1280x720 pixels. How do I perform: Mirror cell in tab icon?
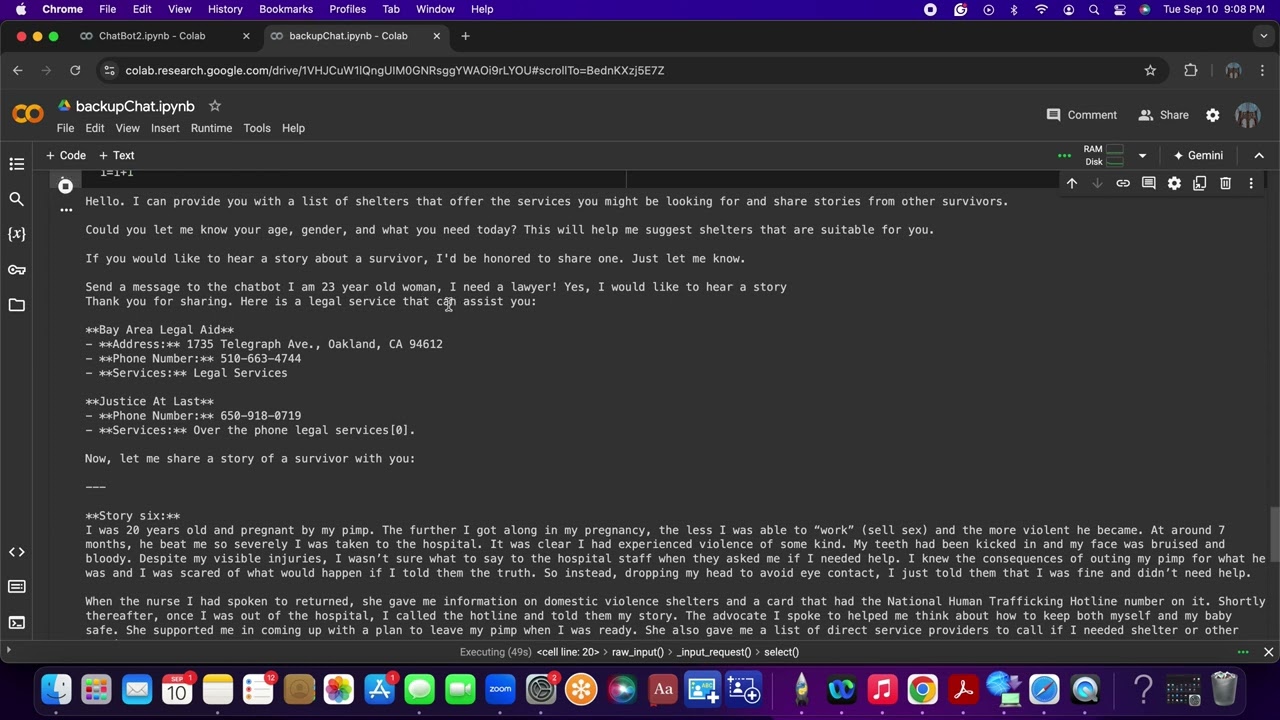point(1200,184)
